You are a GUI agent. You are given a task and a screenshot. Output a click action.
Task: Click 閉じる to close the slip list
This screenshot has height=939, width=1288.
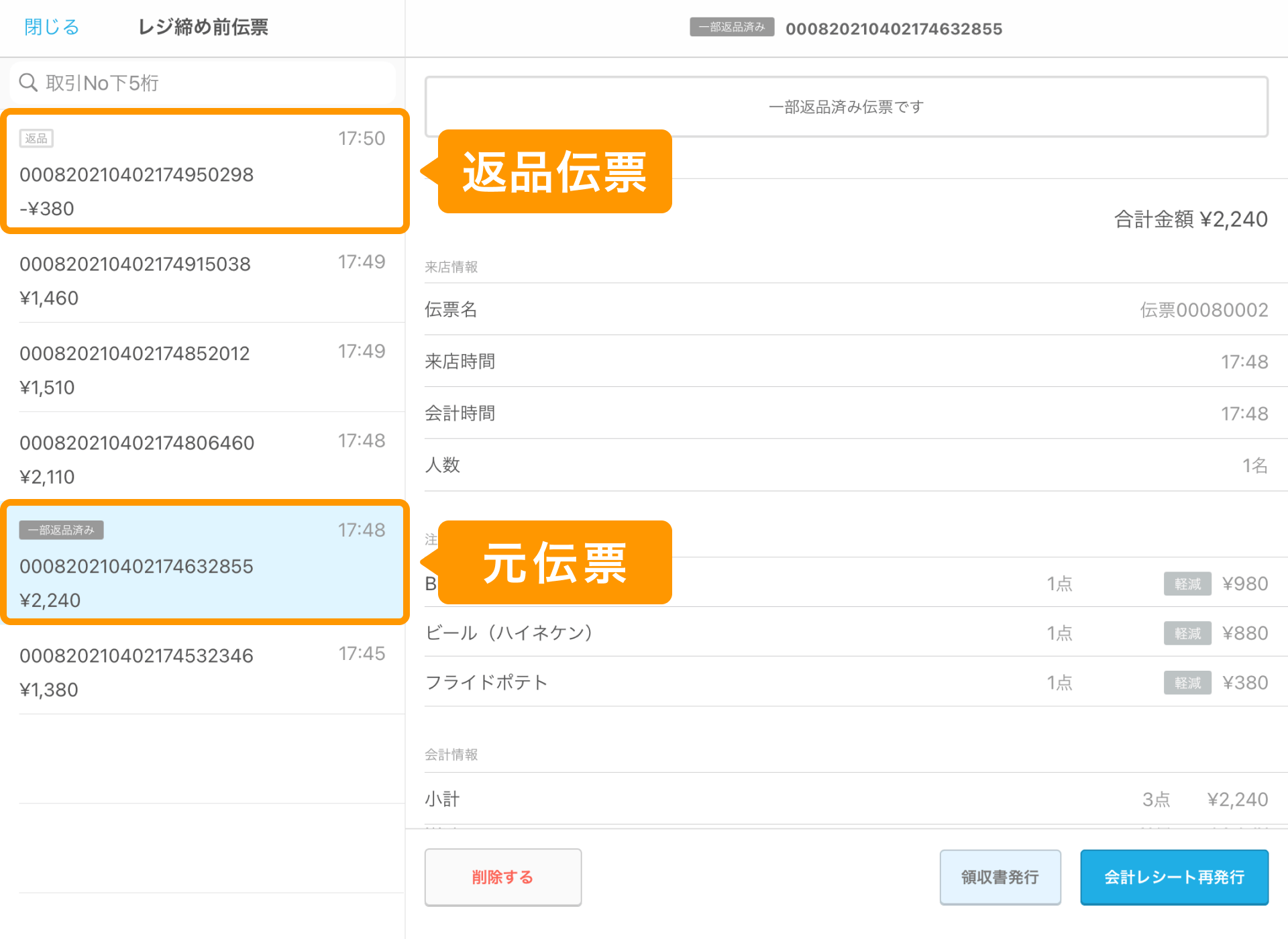point(52,27)
